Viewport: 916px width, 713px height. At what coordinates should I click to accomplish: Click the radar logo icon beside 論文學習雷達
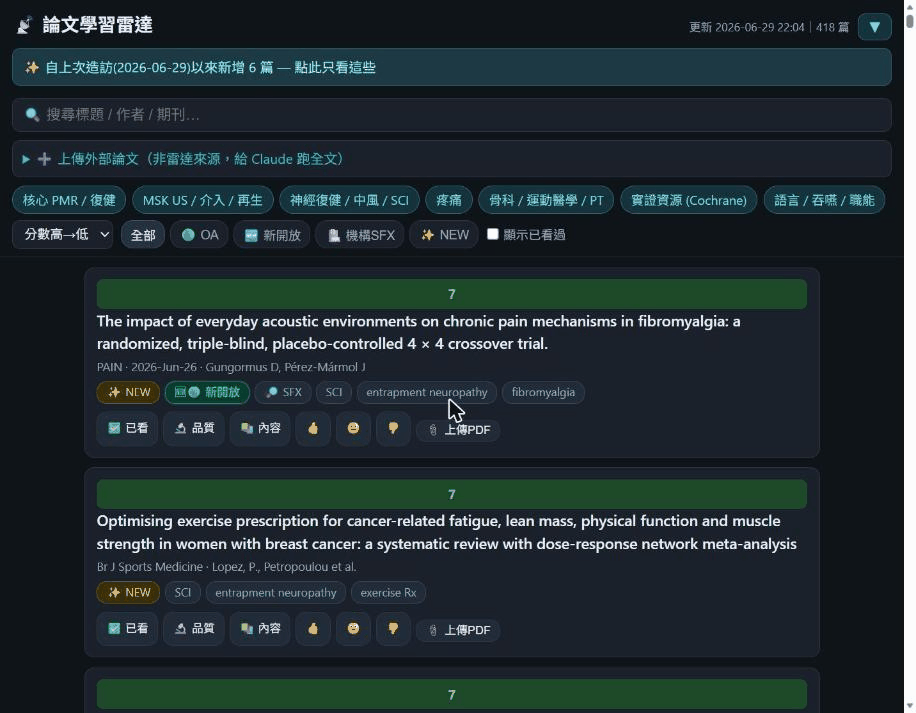pos(25,25)
